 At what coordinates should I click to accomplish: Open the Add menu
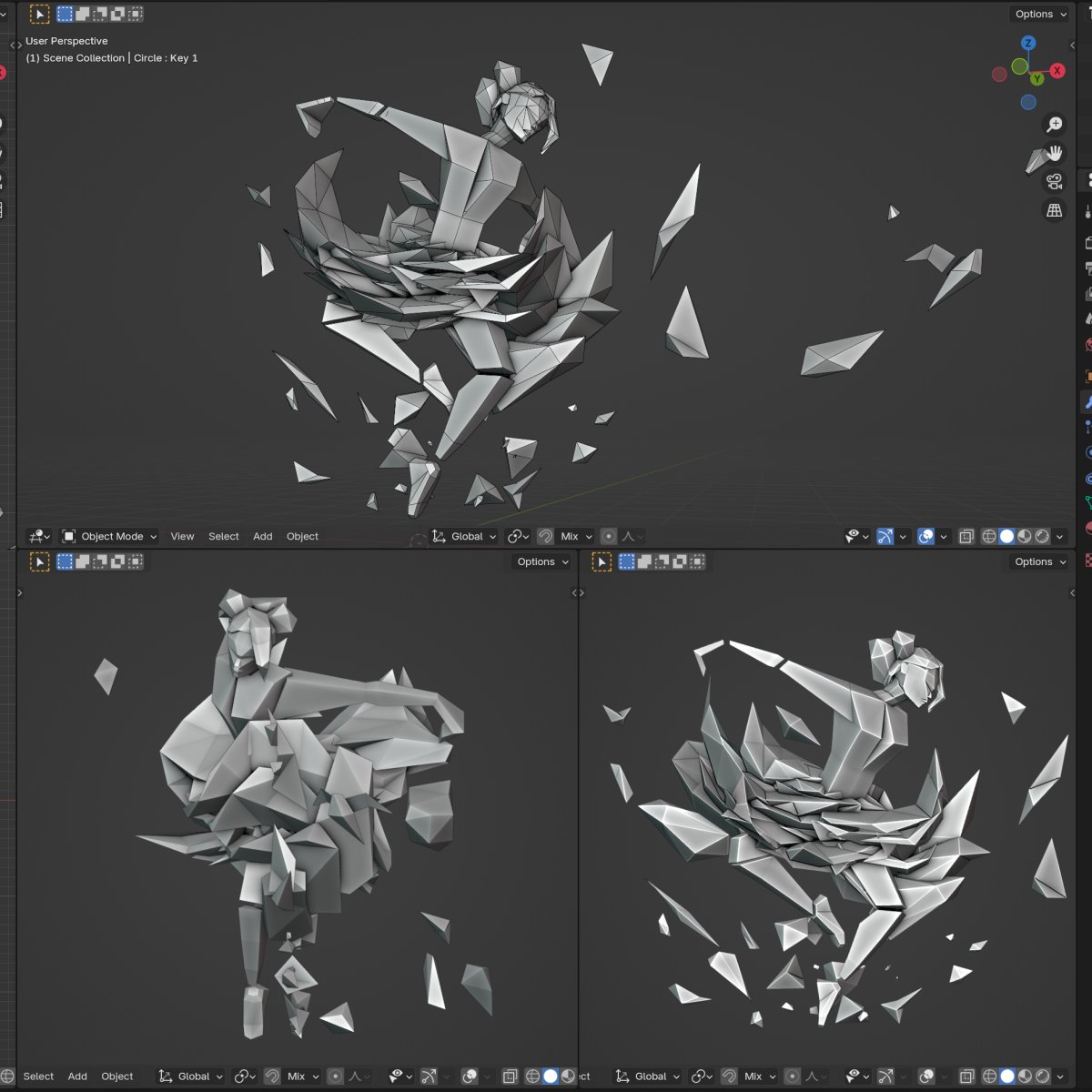coord(262,536)
